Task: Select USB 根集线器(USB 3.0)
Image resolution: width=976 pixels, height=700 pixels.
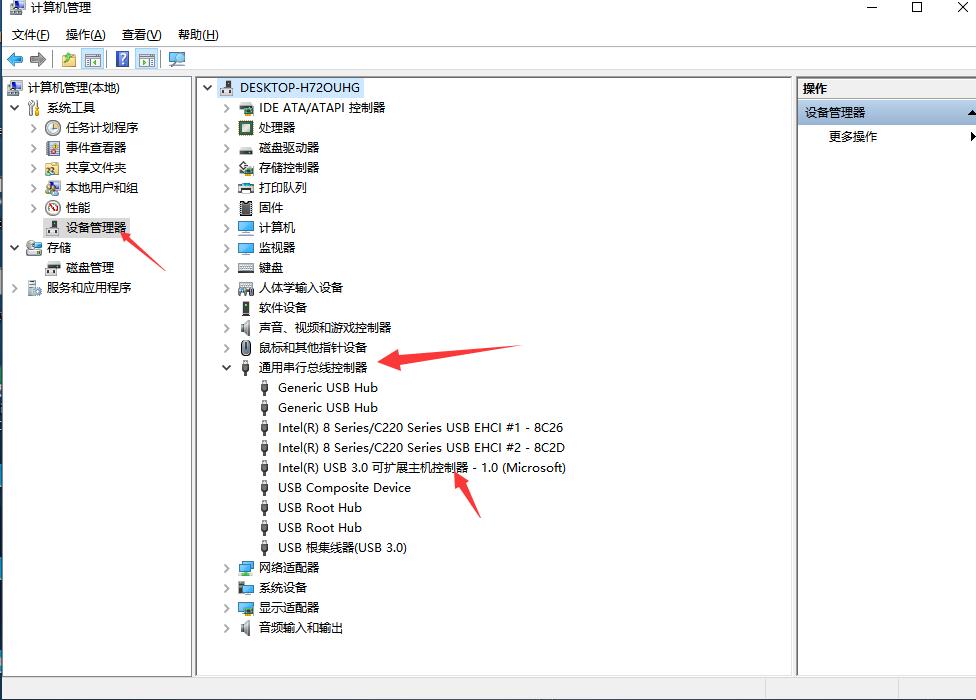Action: pos(342,548)
